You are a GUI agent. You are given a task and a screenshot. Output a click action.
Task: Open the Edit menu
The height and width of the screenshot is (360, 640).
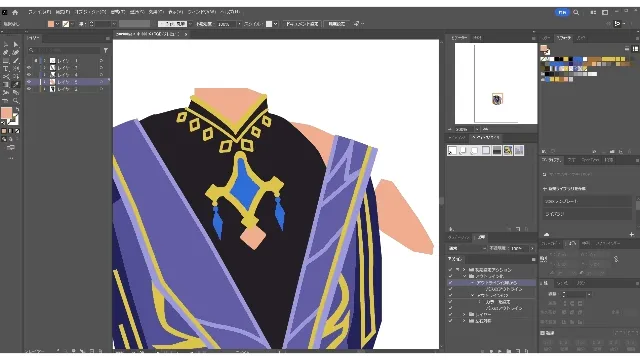62,12
